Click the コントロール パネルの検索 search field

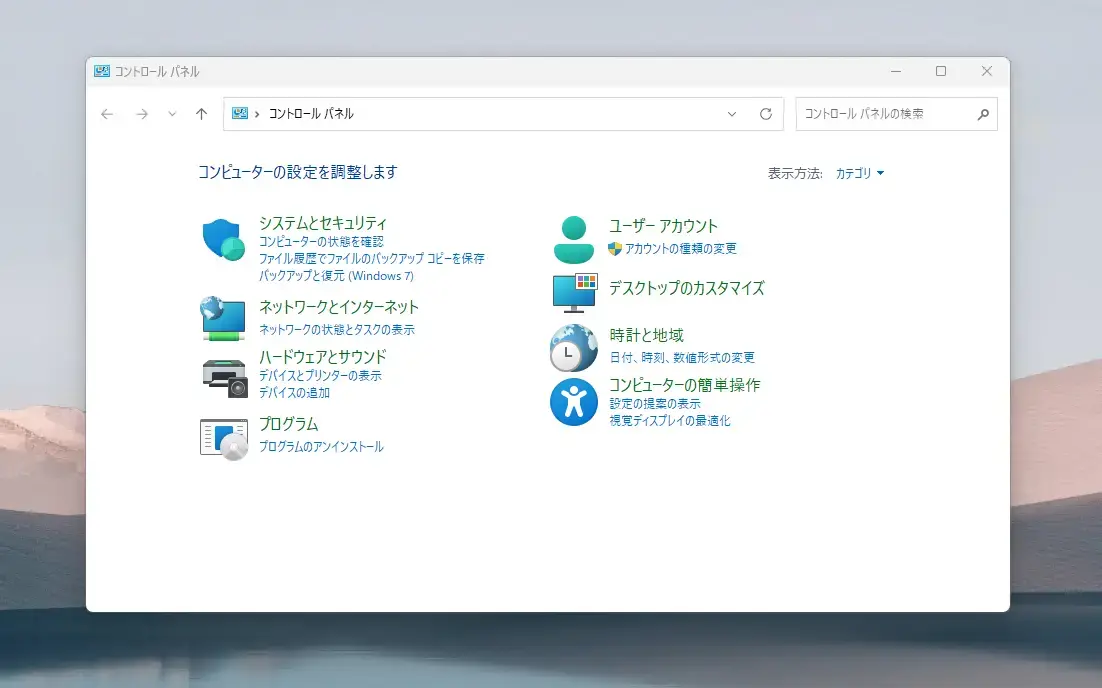(885, 114)
